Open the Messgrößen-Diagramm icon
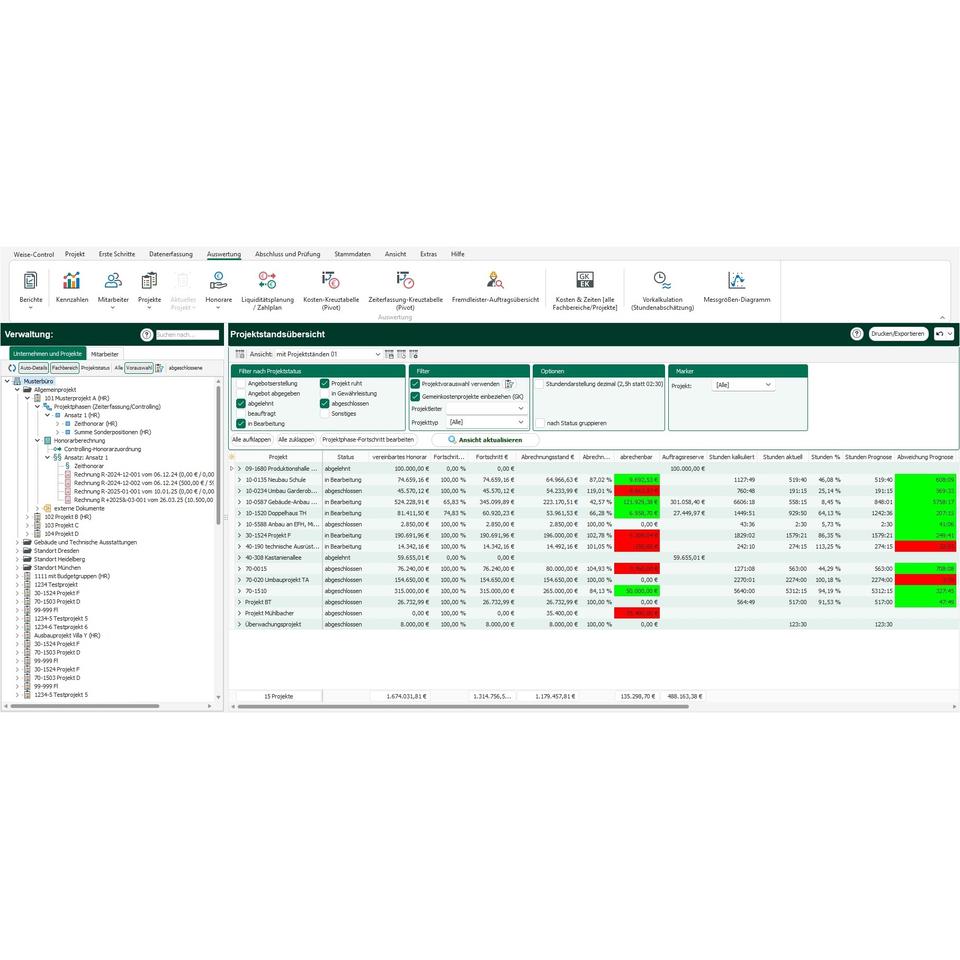 [x=737, y=281]
